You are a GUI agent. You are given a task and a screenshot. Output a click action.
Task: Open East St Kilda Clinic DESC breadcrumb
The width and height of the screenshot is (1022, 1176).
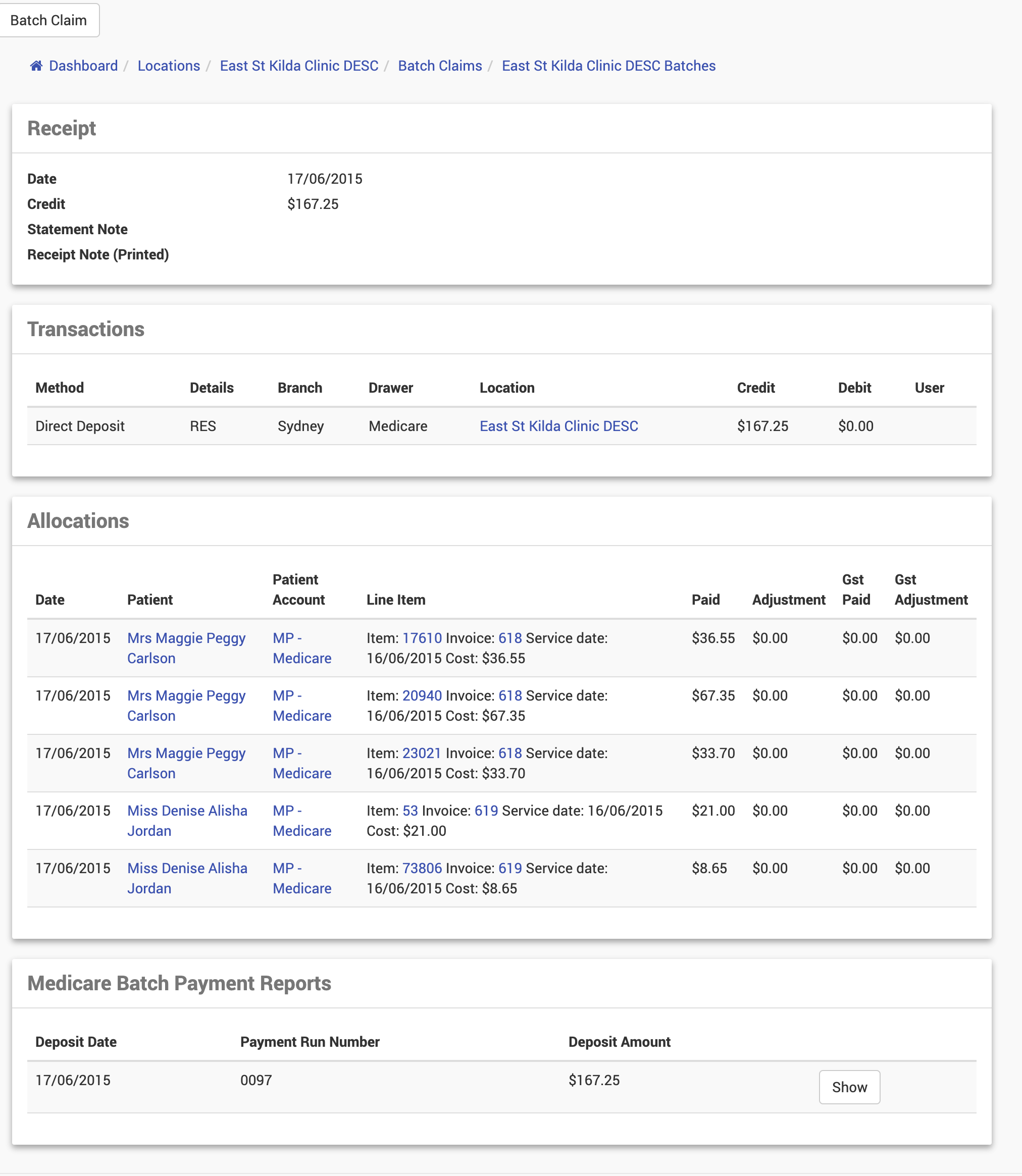coord(299,66)
